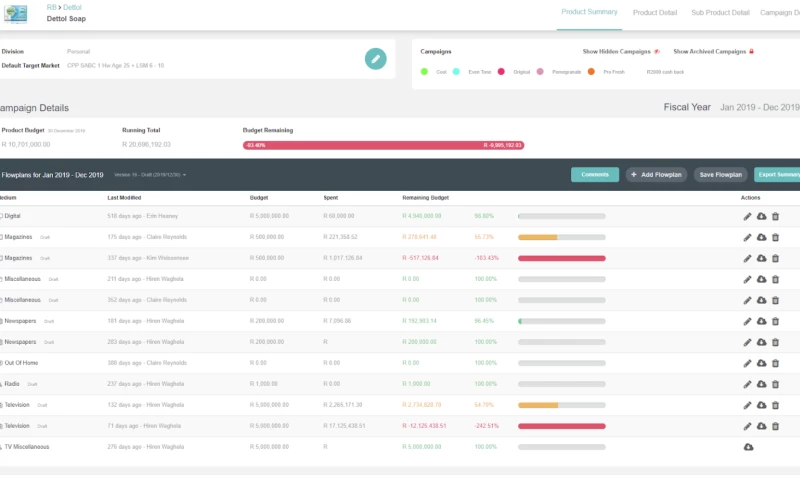This screenshot has height=480, width=800.
Task: Click the -242.51% Television percentage
Action: 486,426
